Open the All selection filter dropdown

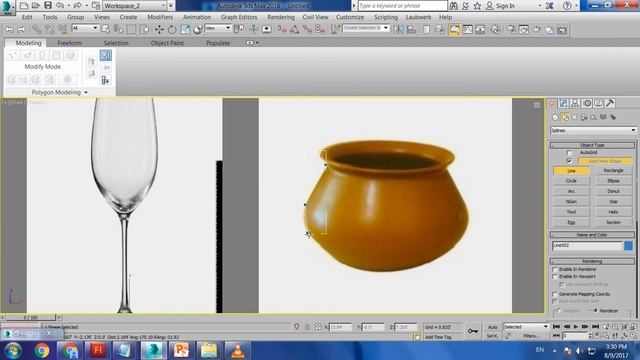tap(85, 28)
